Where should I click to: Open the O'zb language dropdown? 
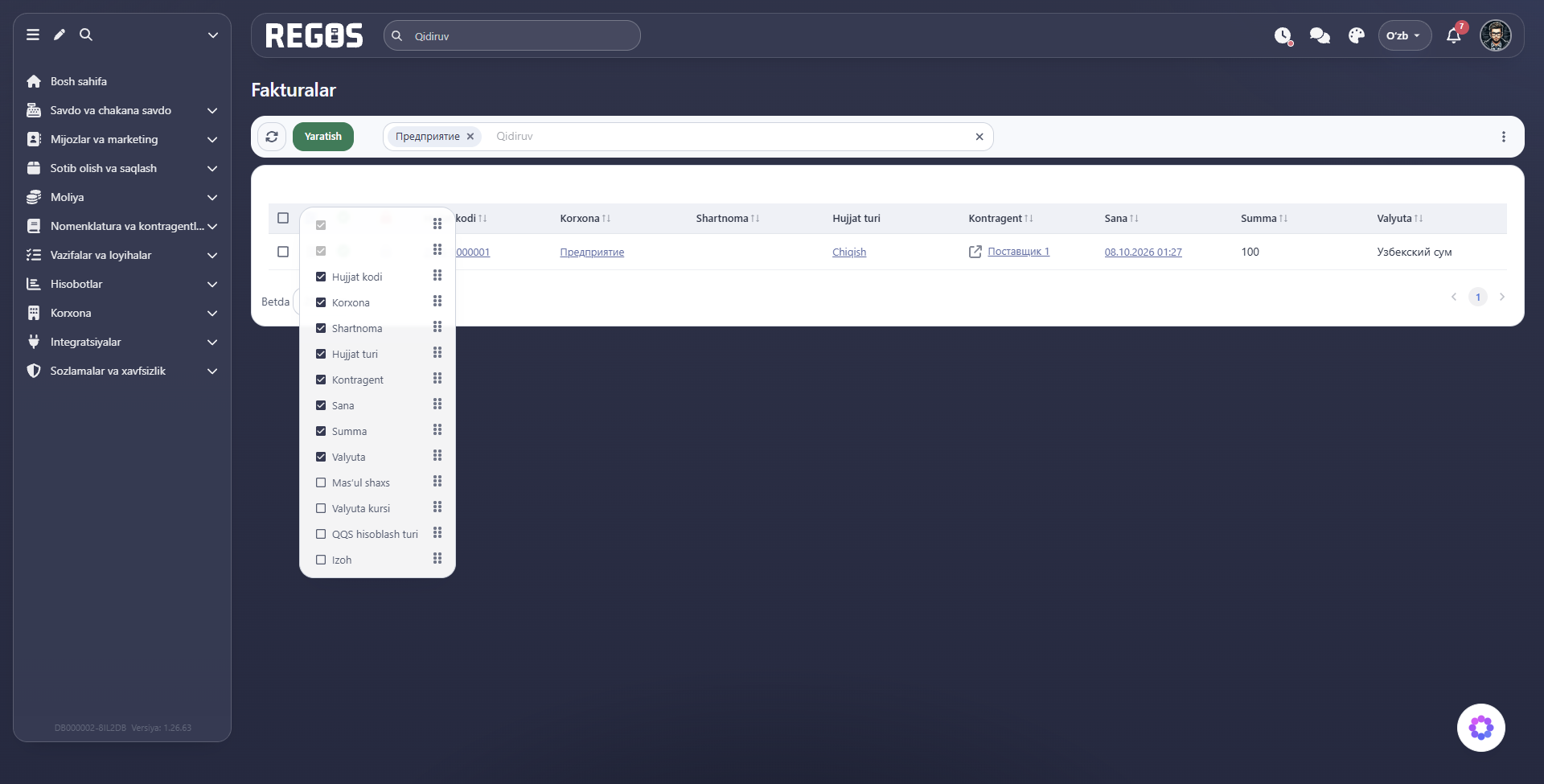[x=1404, y=35]
